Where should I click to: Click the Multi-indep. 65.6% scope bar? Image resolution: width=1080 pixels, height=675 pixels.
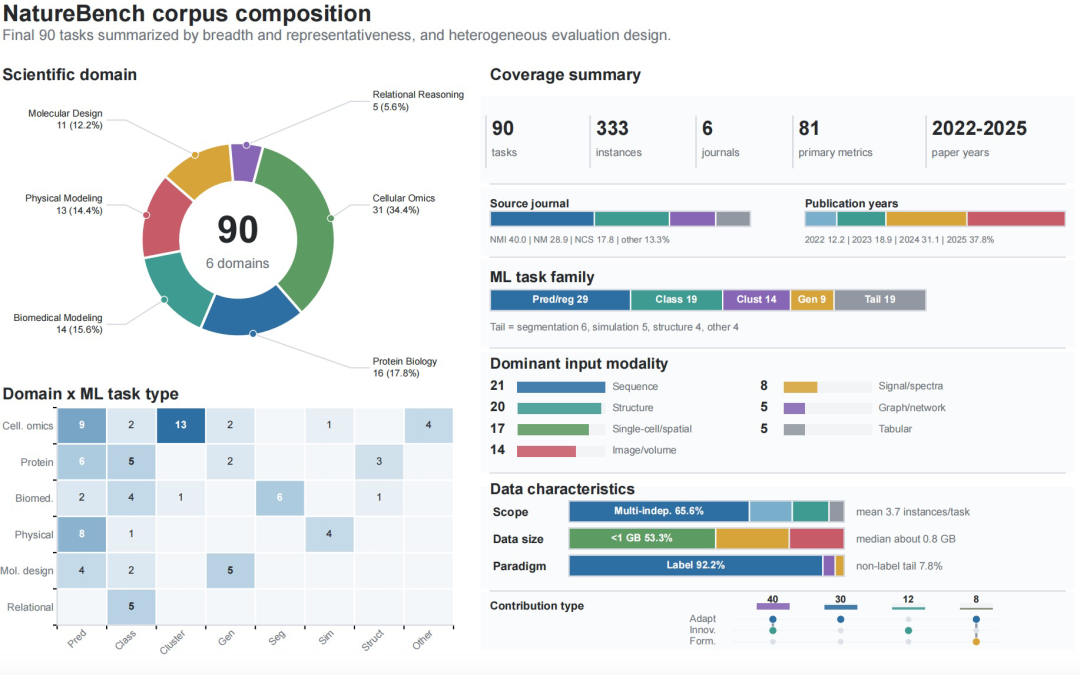[659, 512]
